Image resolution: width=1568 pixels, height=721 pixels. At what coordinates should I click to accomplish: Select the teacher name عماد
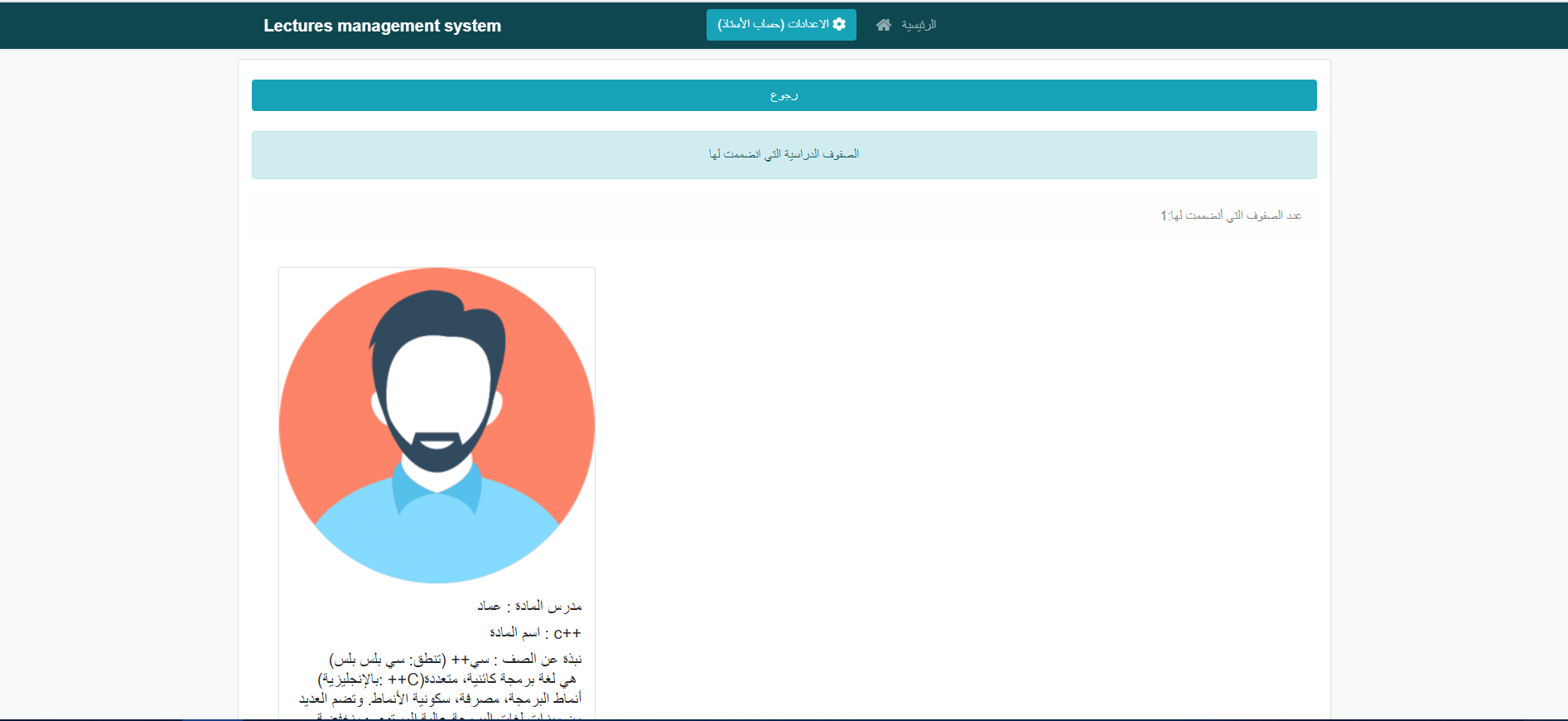(x=489, y=606)
